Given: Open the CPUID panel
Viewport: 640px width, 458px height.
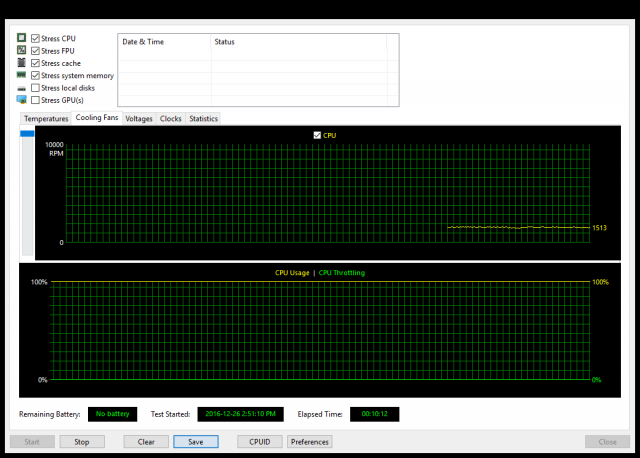Looking at the screenshot, I should [259, 441].
